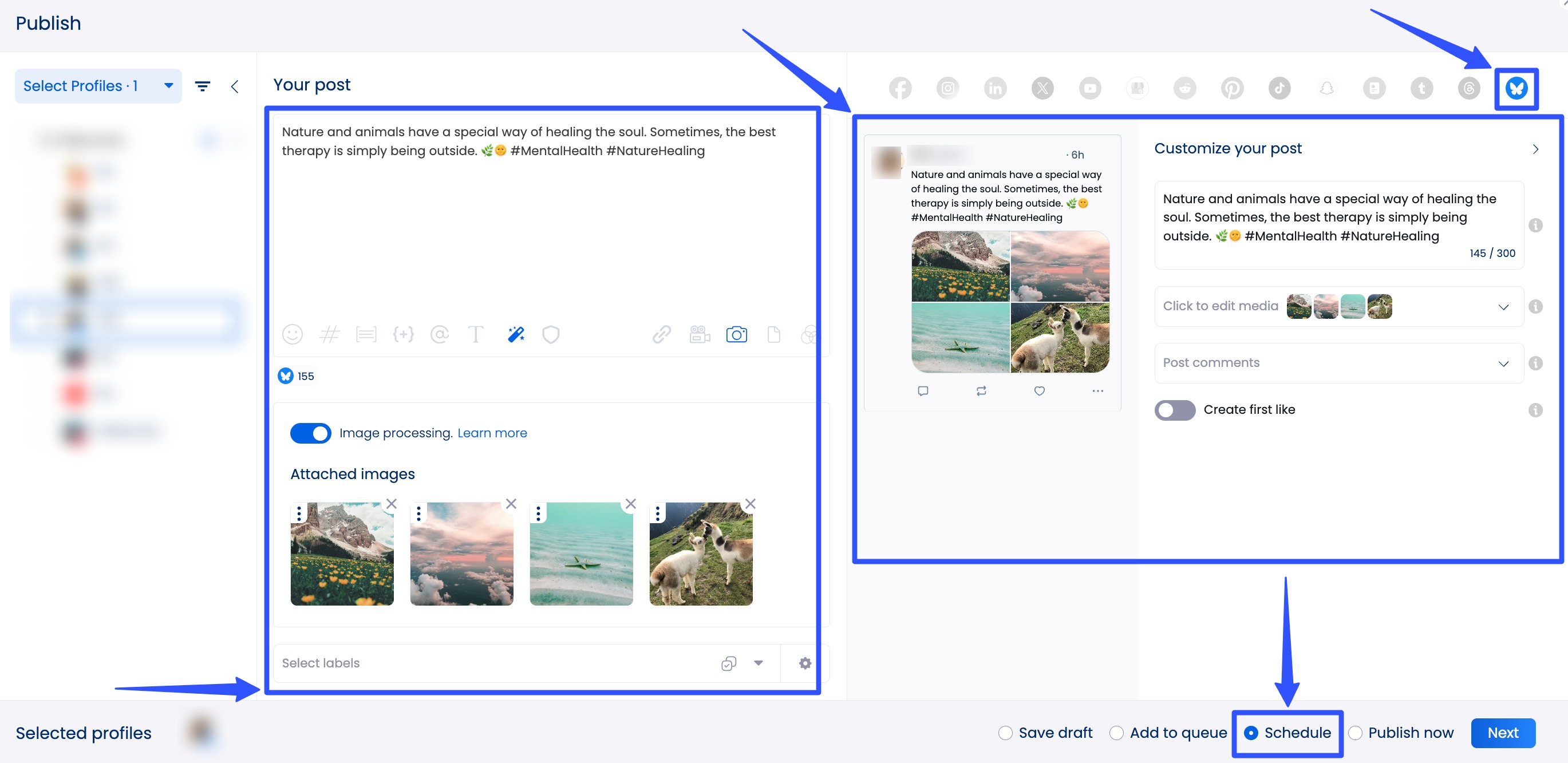This screenshot has width=1568, height=763.
Task: Click the AI magic wand tool
Action: pyautogui.click(x=515, y=334)
